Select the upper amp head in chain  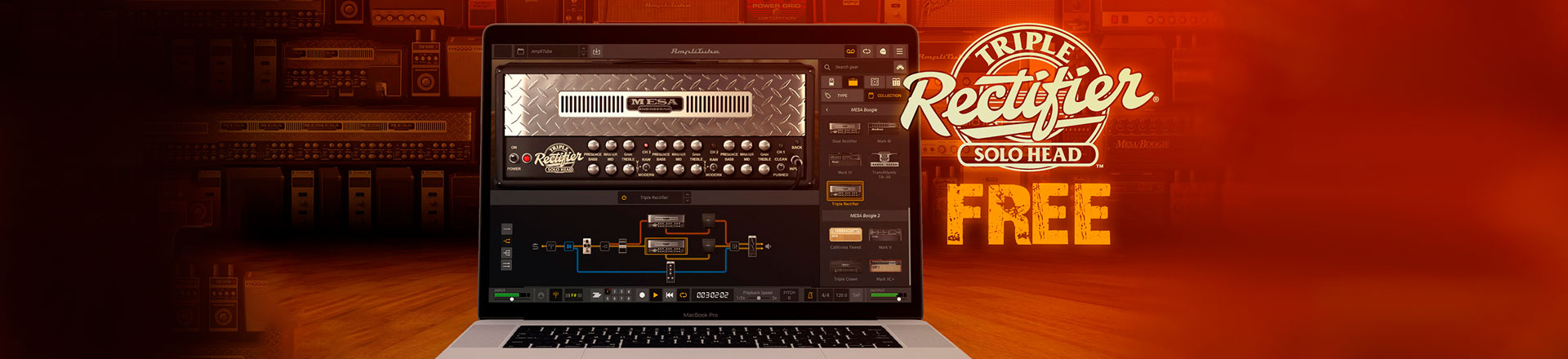click(666, 221)
